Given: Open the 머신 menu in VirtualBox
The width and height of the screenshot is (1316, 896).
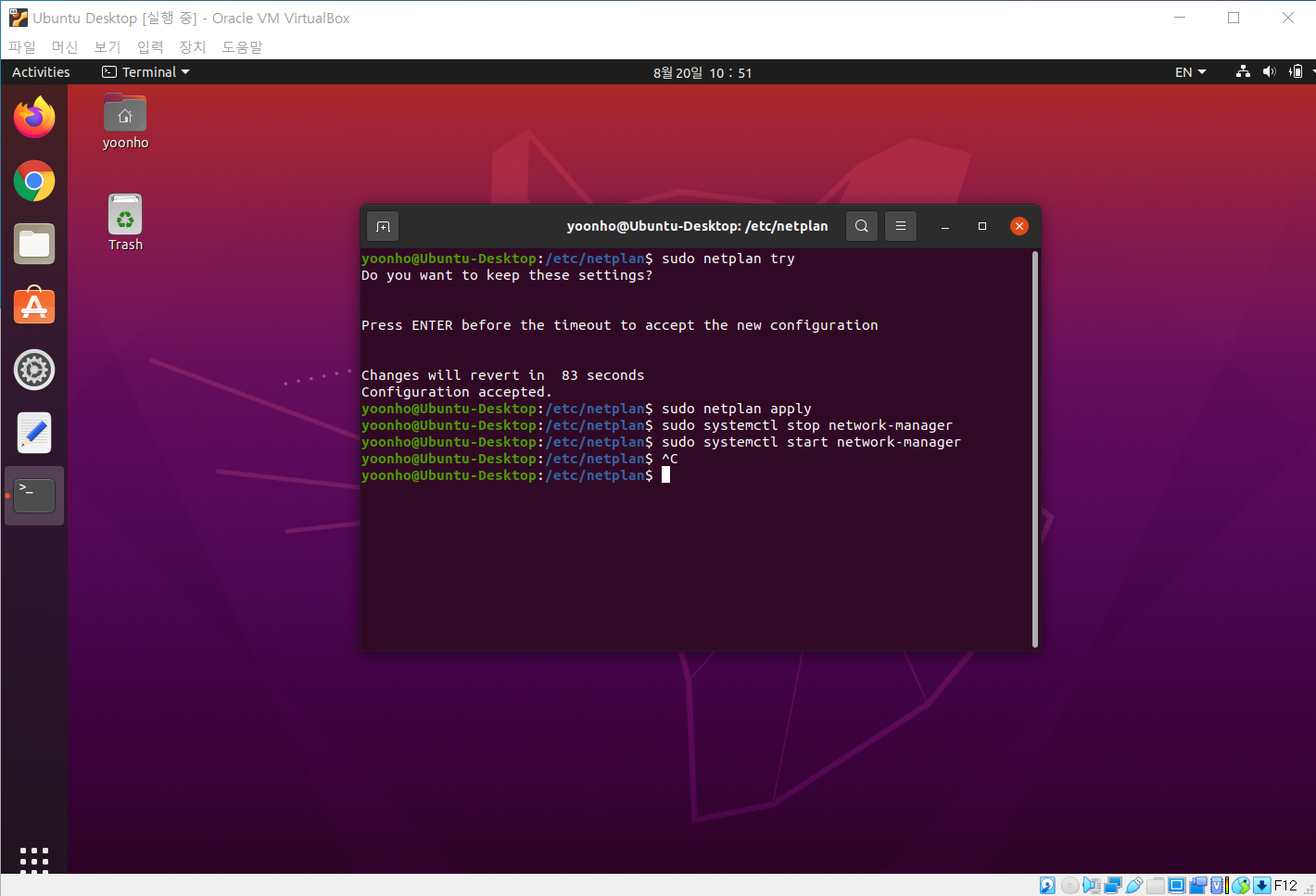Looking at the screenshot, I should 65,46.
